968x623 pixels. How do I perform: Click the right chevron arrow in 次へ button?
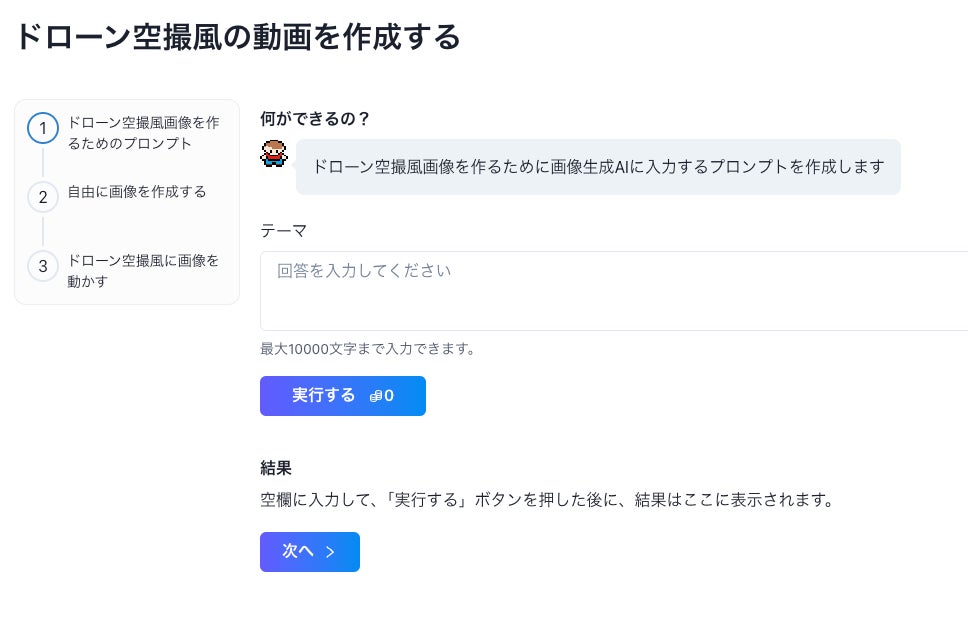[330, 552]
